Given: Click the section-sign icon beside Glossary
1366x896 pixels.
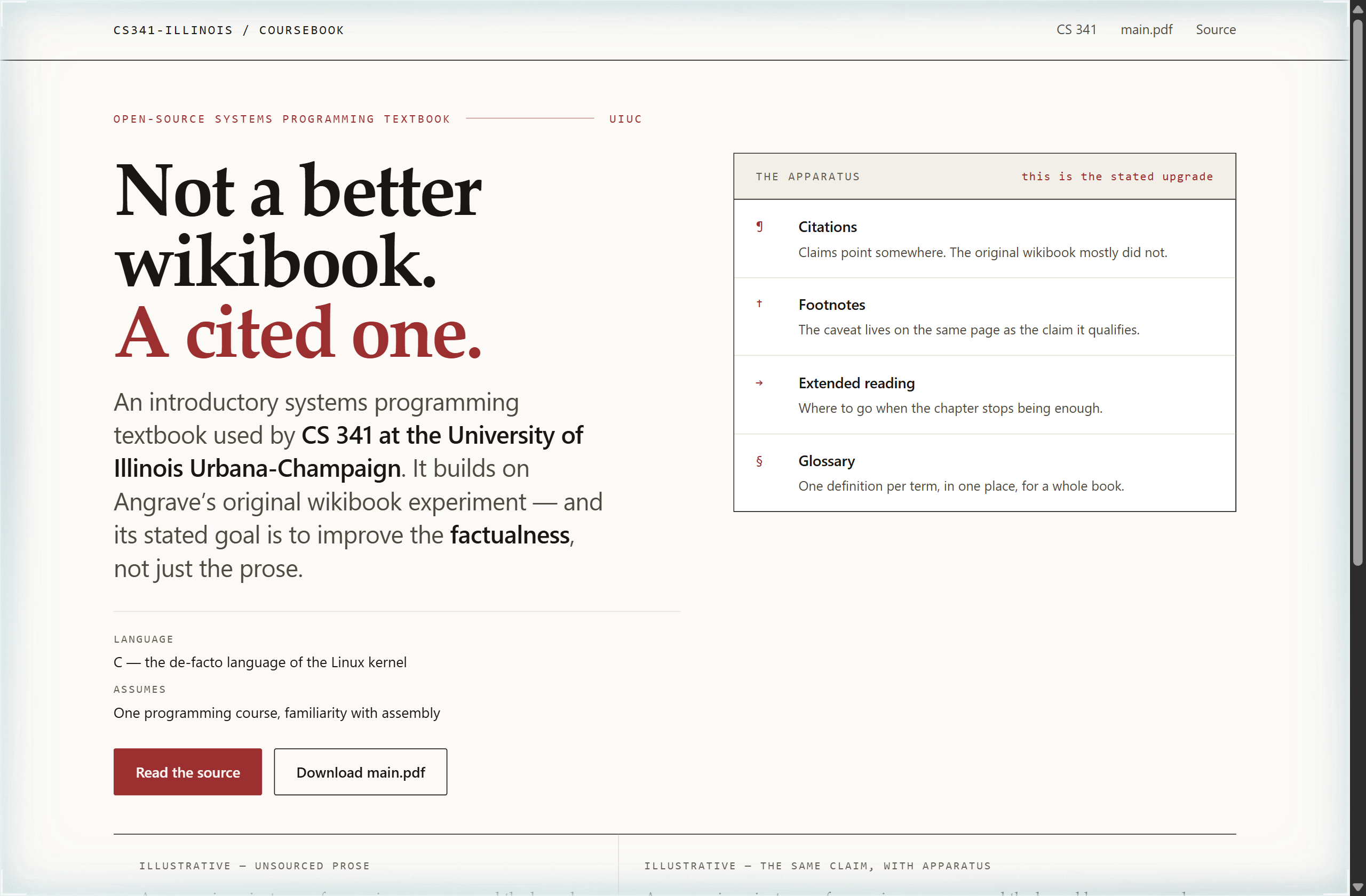Looking at the screenshot, I should (759, 461).
